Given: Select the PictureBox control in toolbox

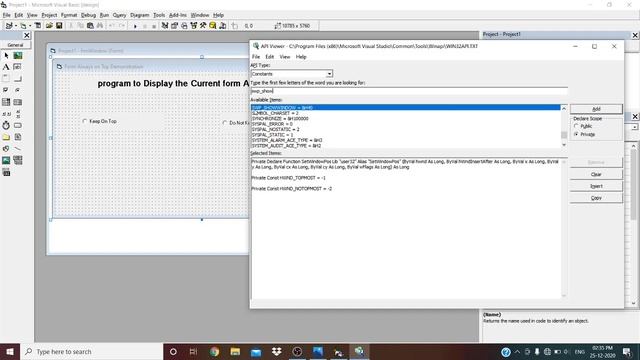Looking at the screenshot, I should click(18, 56).
